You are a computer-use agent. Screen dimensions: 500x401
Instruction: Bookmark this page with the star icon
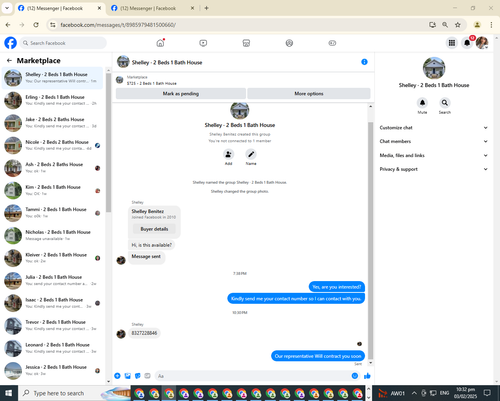point(458,25)
